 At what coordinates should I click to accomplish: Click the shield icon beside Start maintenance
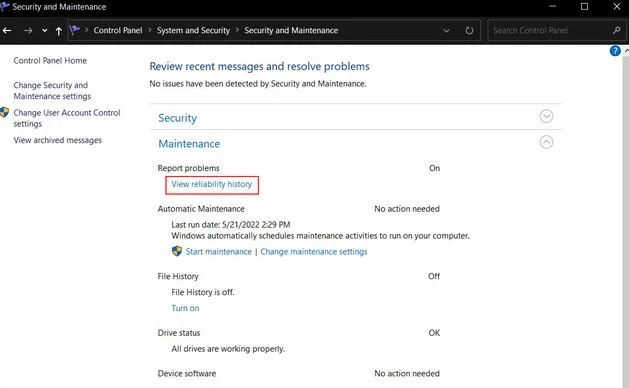tap(177, 251)
